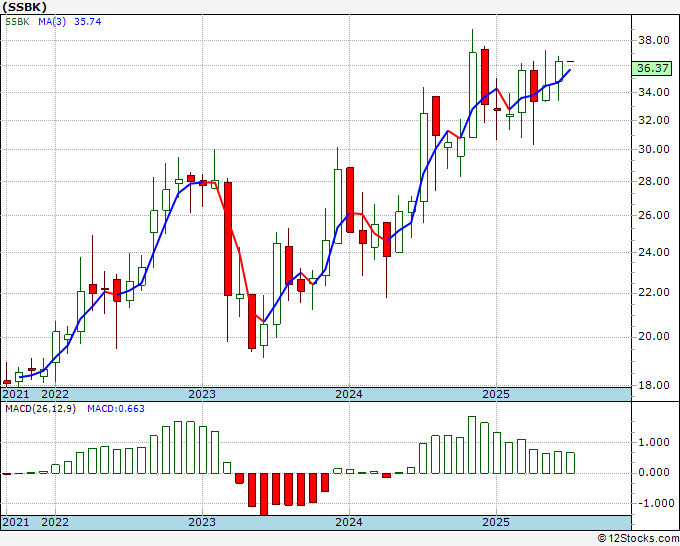Click 2022 on the MACD timeline
The image size is (680, 546).
55,522
